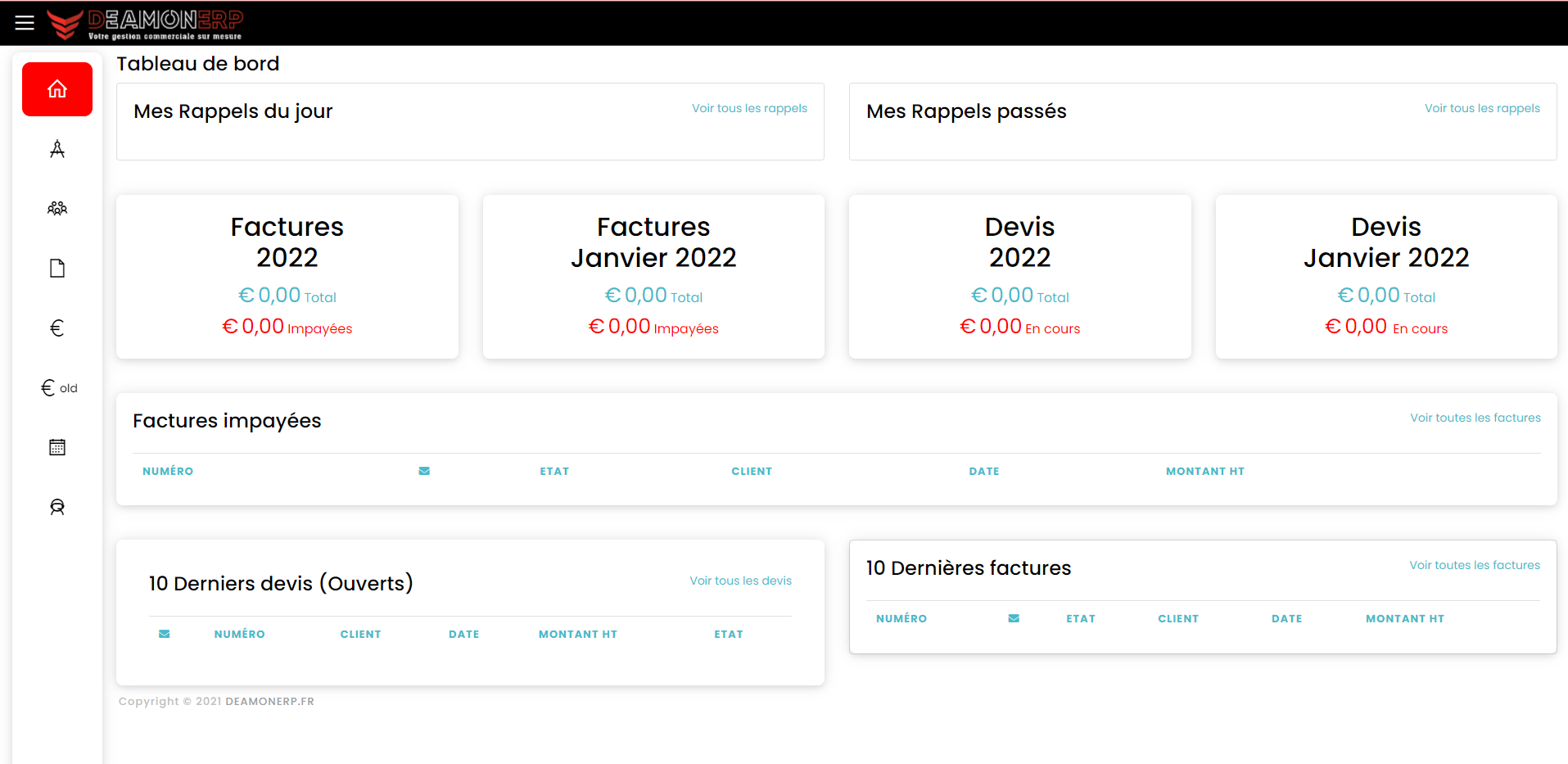Open Voir toutes les factures in last invoices
Viewport: 1568px width, 764px height.
(x=1475, y=565)
